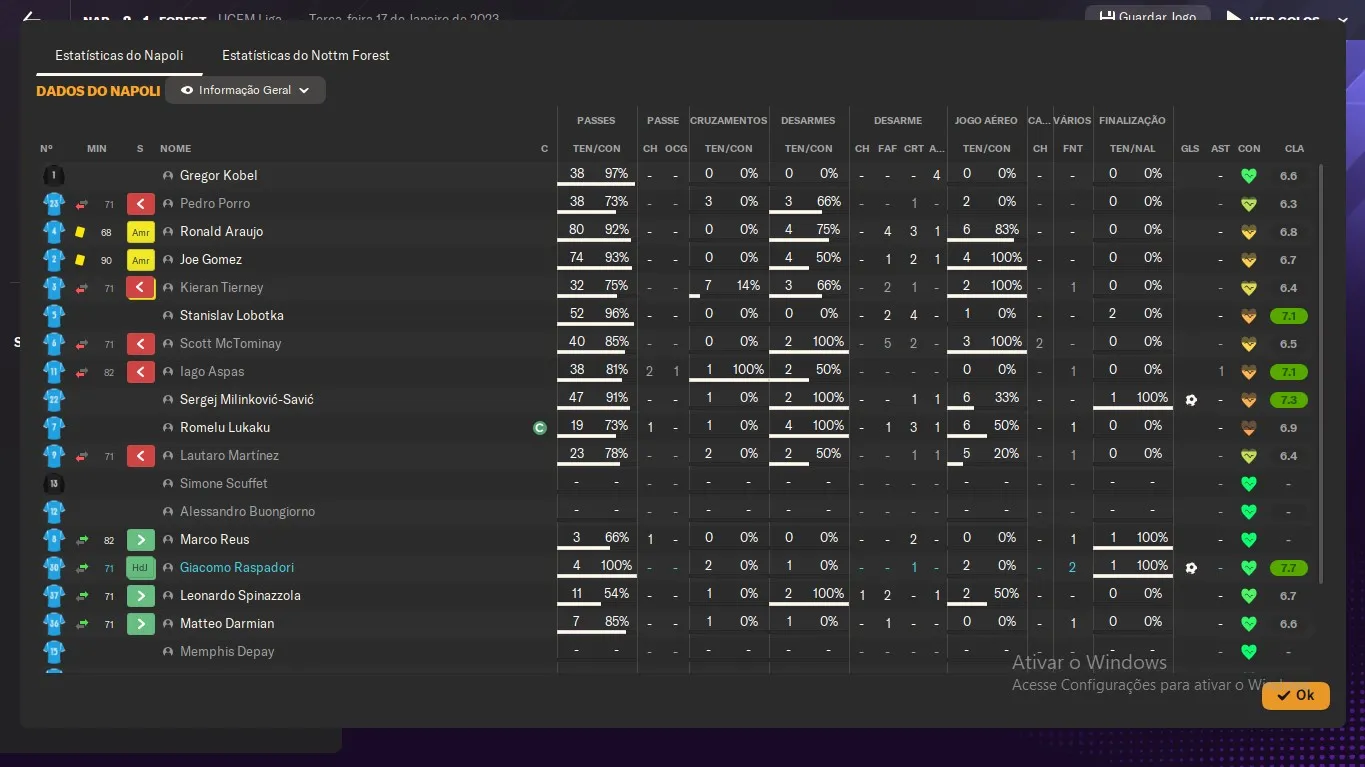Open Giacomo Raspadori's player profile link
This screenshot has width=1365, height=767.
click(x=237, y=568)
